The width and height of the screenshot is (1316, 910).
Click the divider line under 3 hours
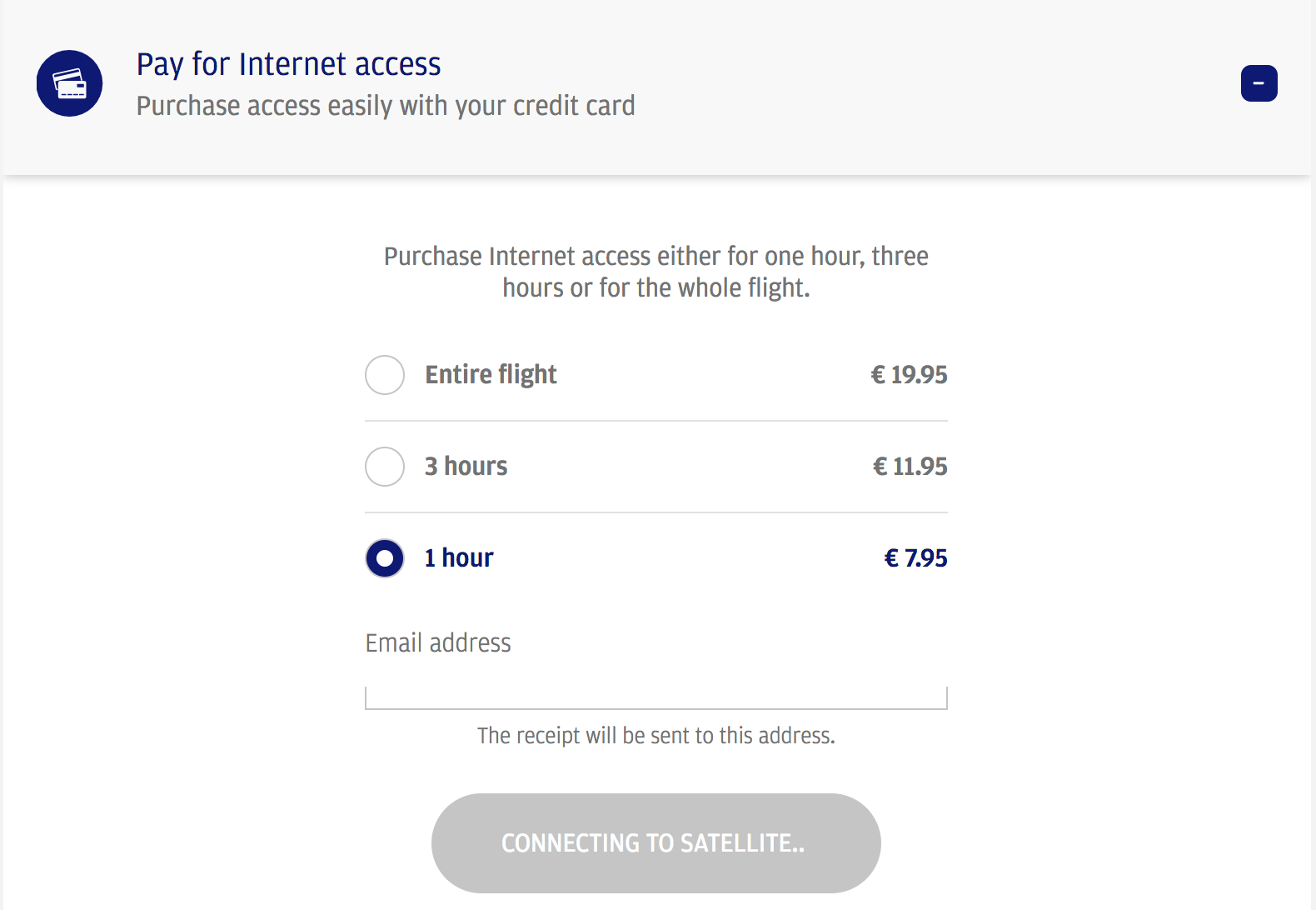656,512
